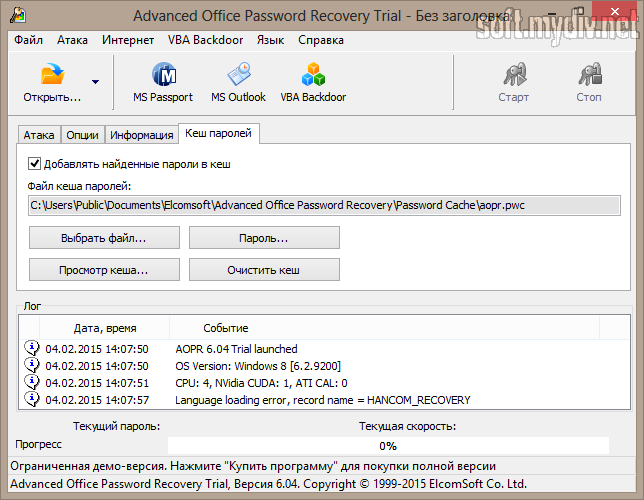Click the Просмотр кеша... button

click(x=104, y=270)
